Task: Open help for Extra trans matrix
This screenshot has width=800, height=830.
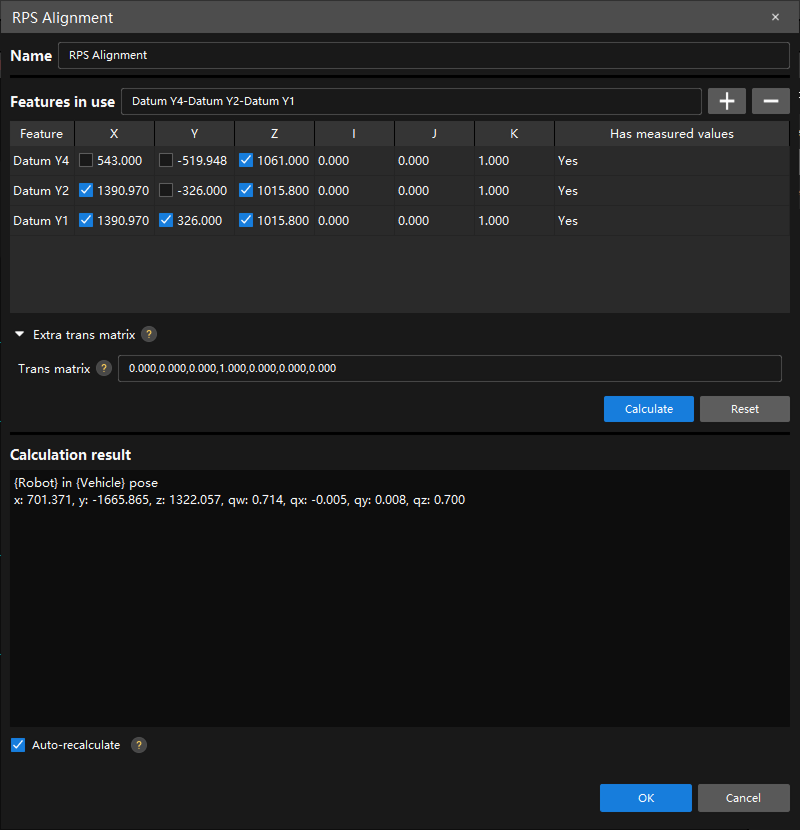Action: (x=149, y=335)
